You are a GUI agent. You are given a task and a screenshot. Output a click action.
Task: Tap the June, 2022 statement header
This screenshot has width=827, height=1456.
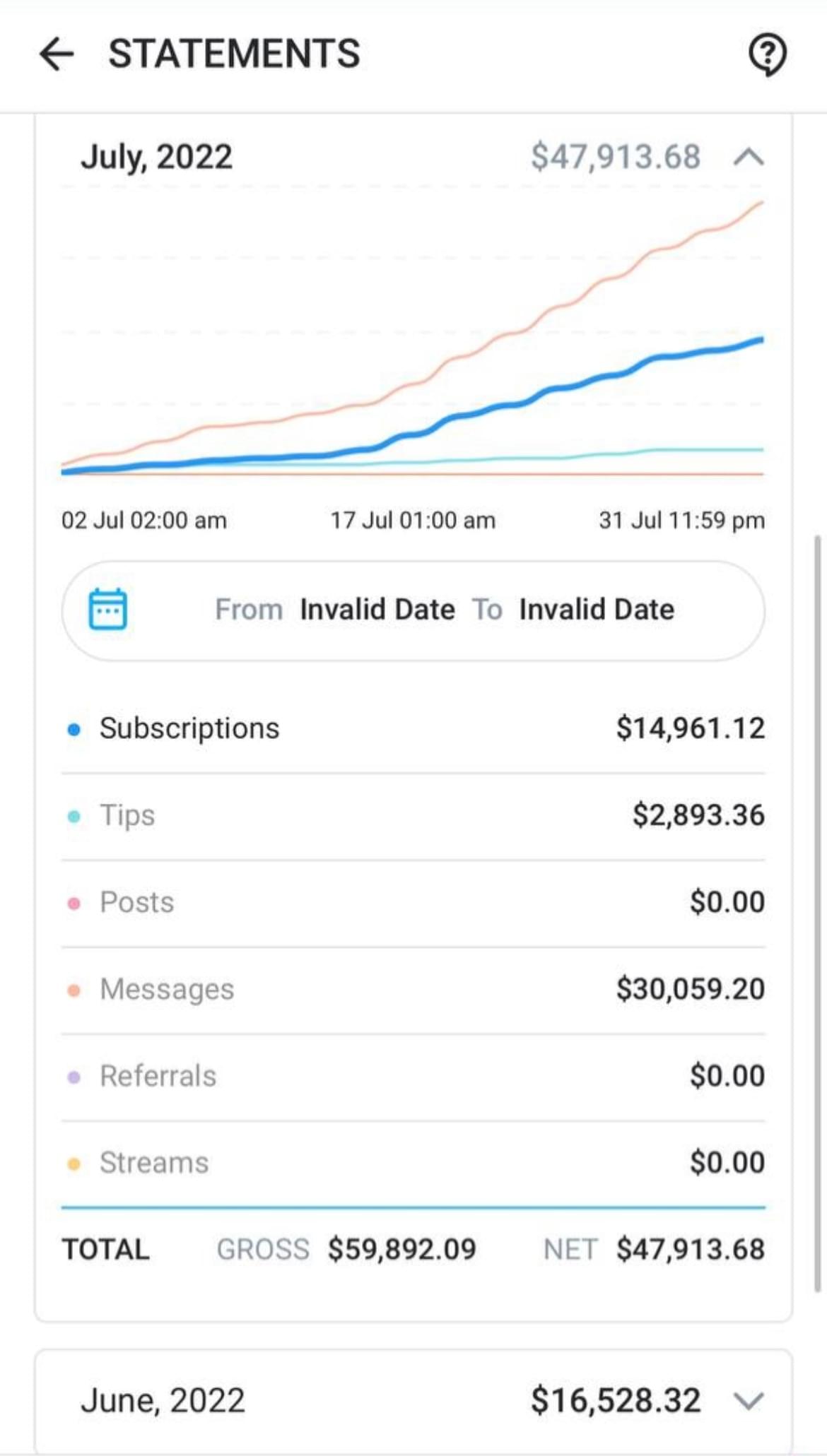[163, 1400]
